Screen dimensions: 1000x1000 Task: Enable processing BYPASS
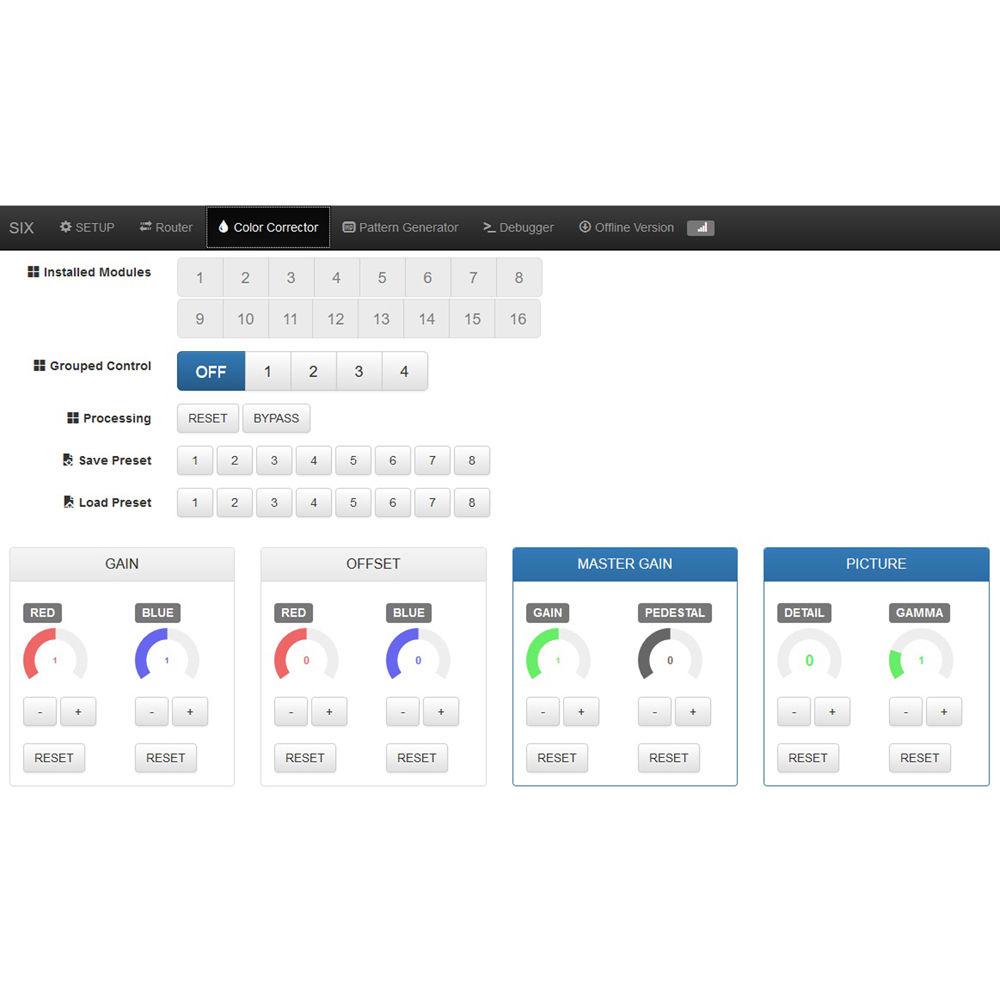click(x=276, y=418)
